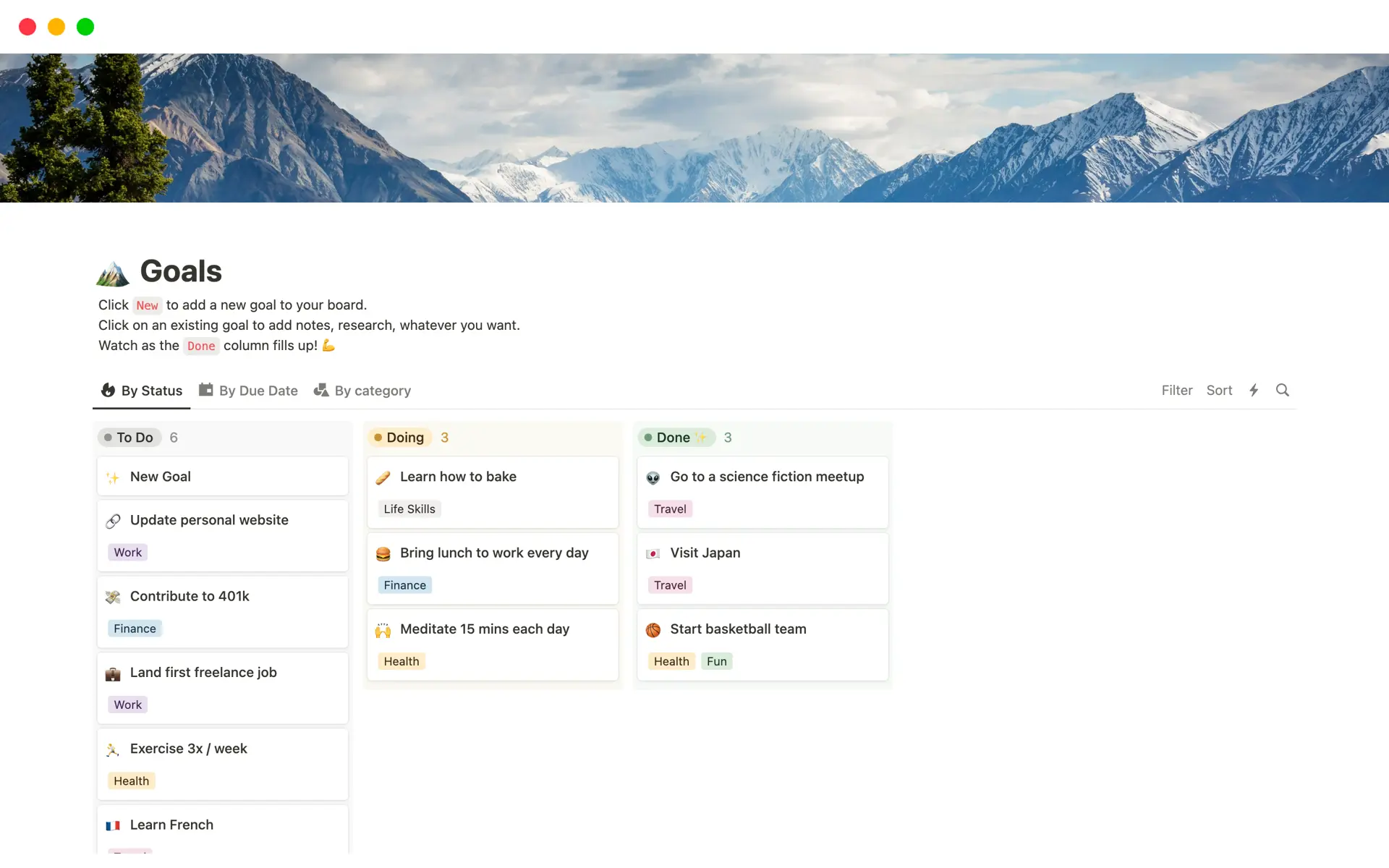1389x868 pixels.
Task: Click the Finance tag on Contribute to 401k
Action: point(135,629)
